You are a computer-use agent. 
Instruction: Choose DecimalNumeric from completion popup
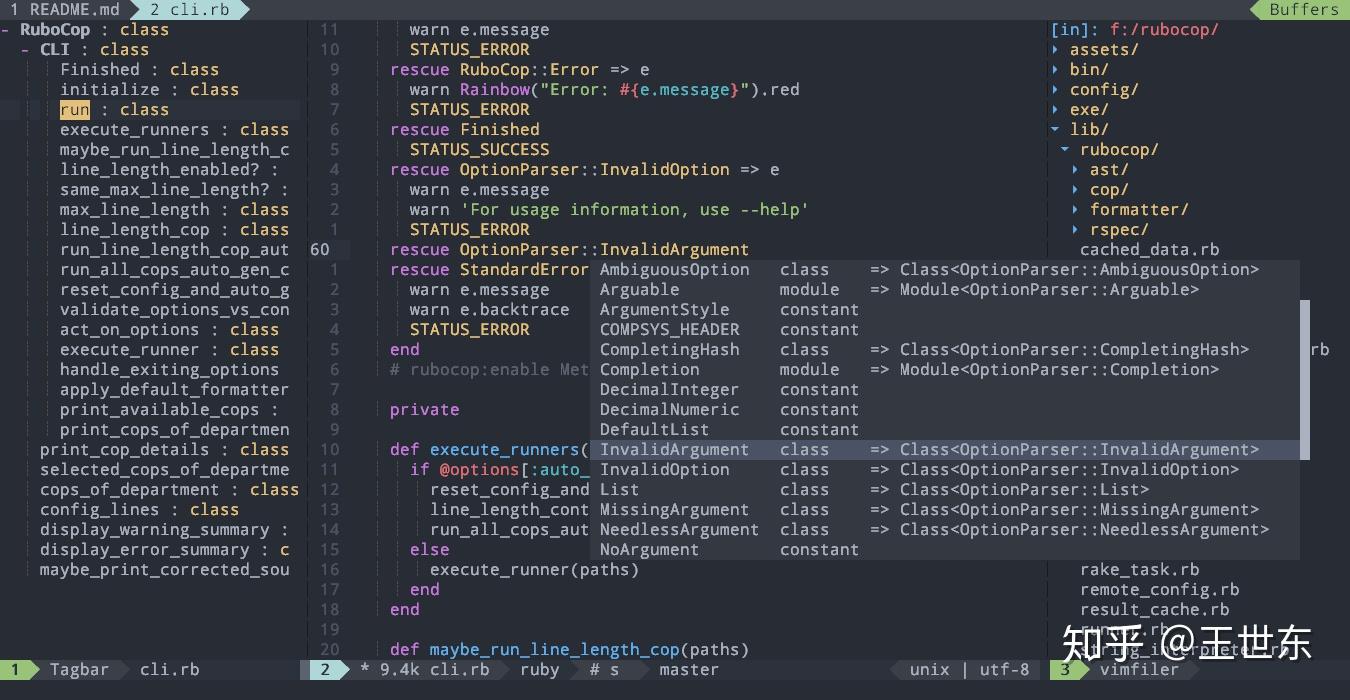[945, 410]
